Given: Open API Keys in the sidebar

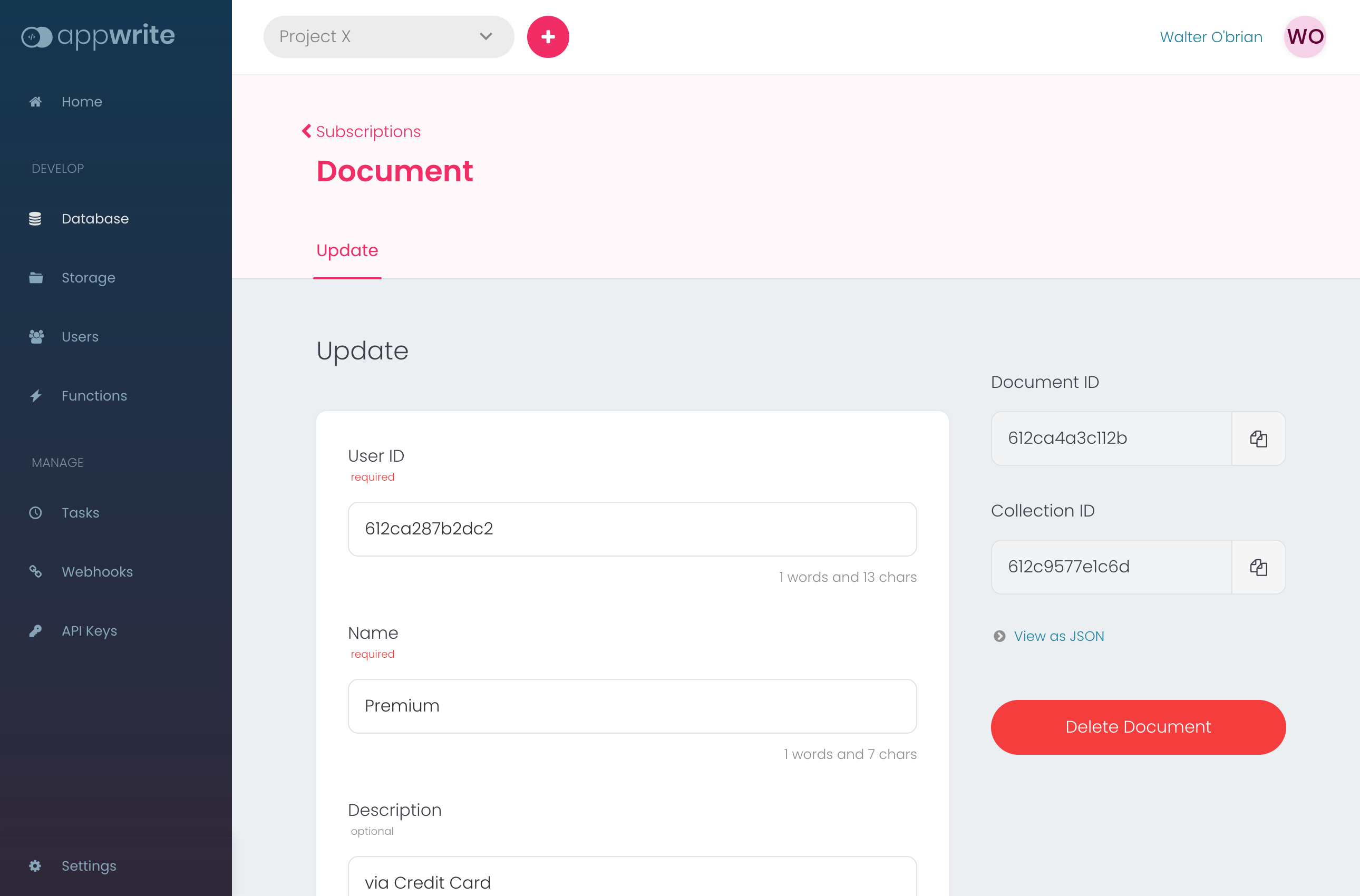Looking at the screenshot, I should [x=89, y=631].
